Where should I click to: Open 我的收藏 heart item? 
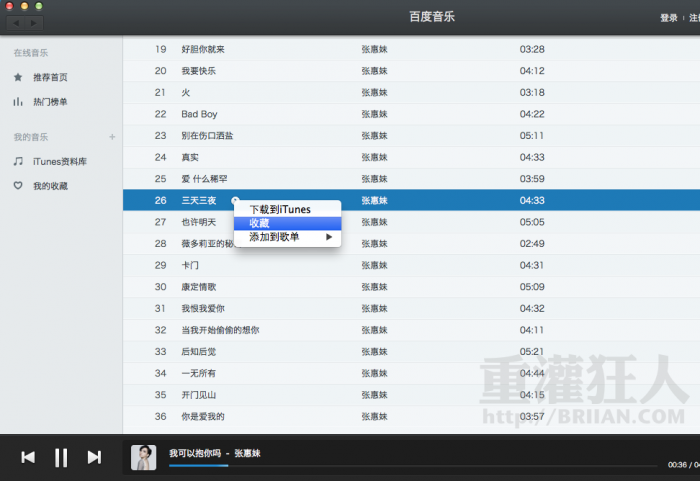50,186
